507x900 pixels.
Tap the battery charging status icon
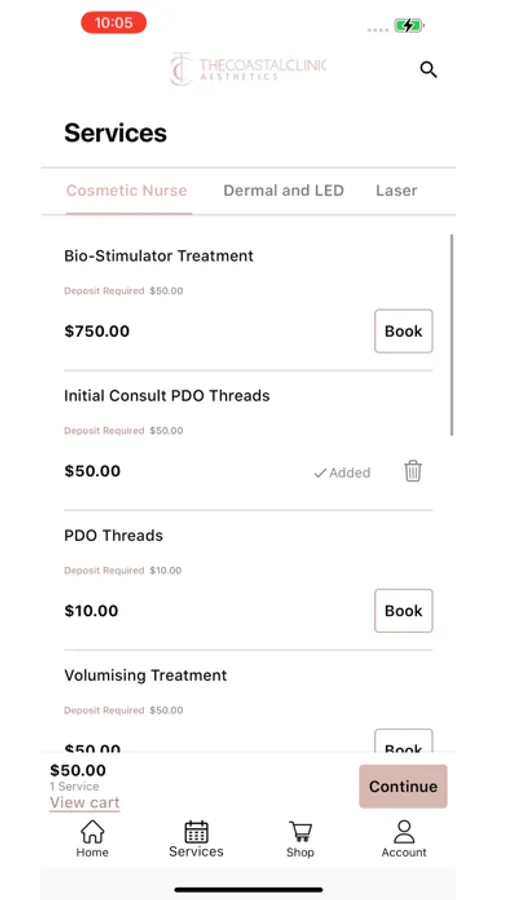point(408,25)
